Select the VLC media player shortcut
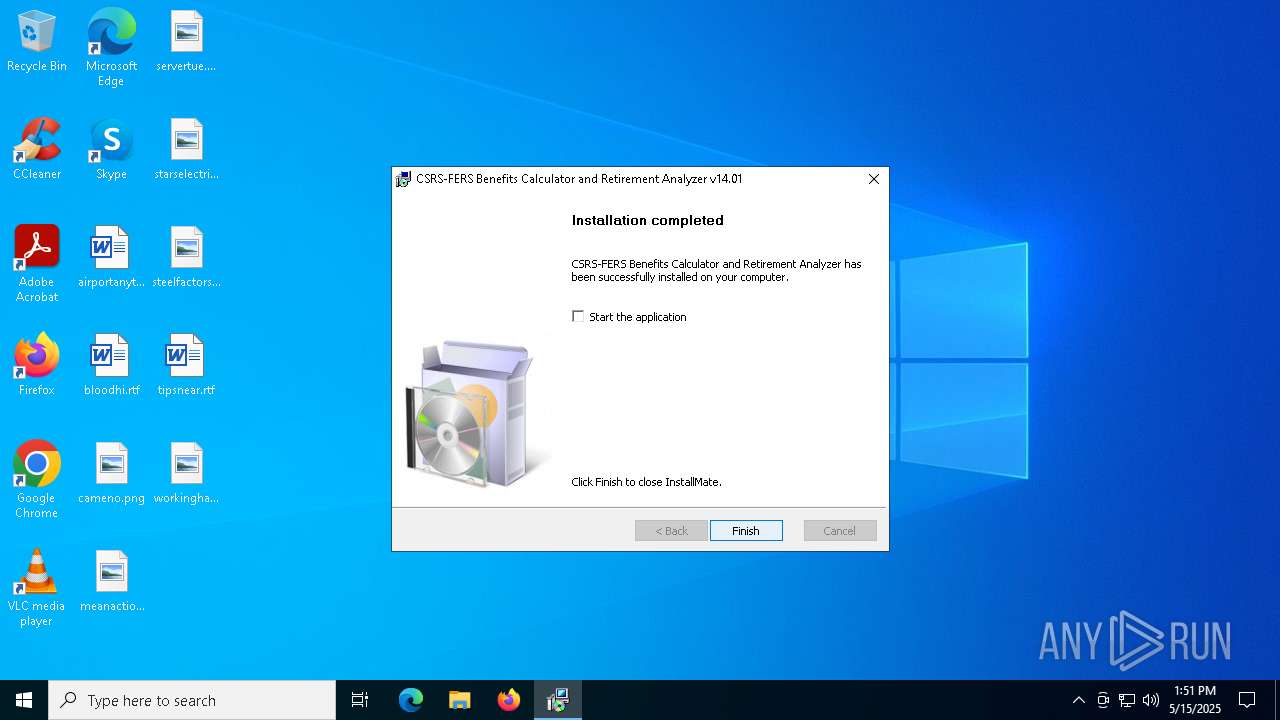1280x720 pixels. 37,588
